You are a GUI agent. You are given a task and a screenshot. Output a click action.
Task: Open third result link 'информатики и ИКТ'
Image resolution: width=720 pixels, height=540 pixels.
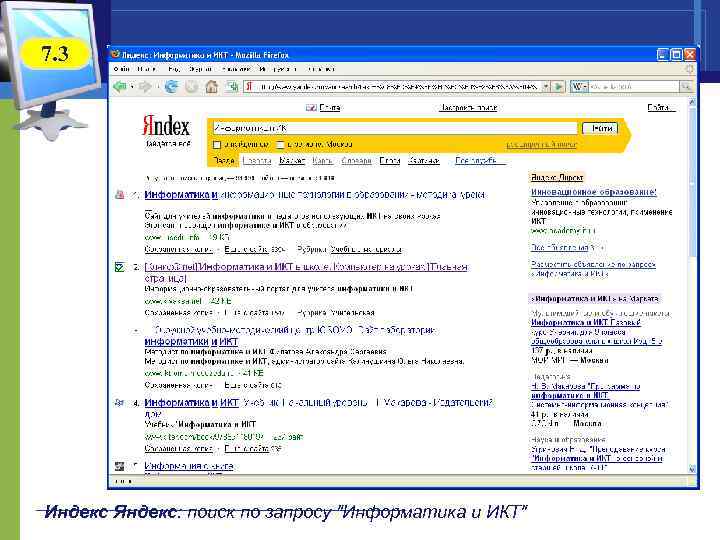tap(191, 342)
